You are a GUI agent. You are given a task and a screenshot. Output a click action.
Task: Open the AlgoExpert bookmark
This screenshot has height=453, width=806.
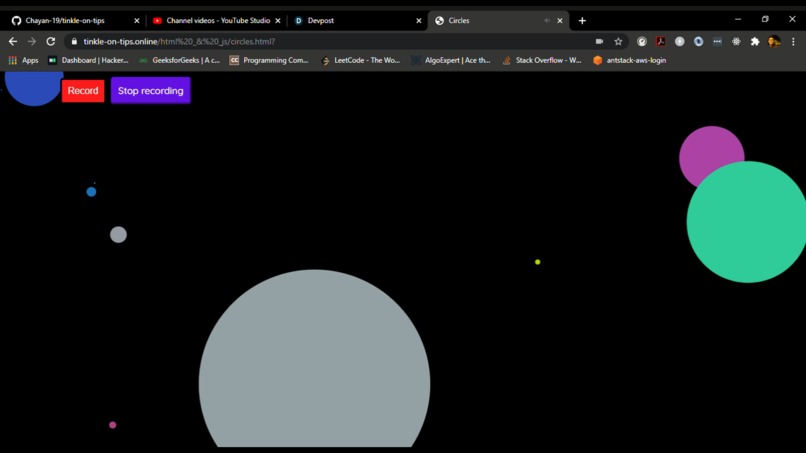pyautogui.click(x=451, y=60)
